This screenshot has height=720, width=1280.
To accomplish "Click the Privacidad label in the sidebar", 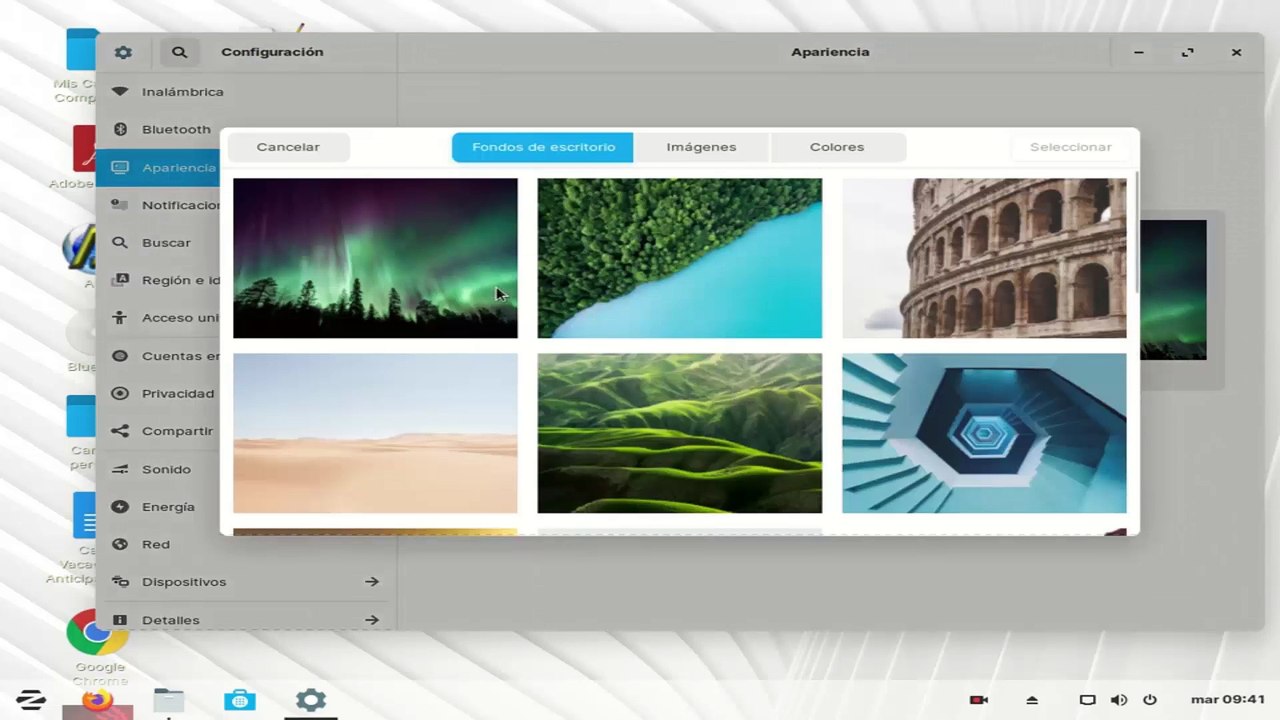I will (178, 393).
